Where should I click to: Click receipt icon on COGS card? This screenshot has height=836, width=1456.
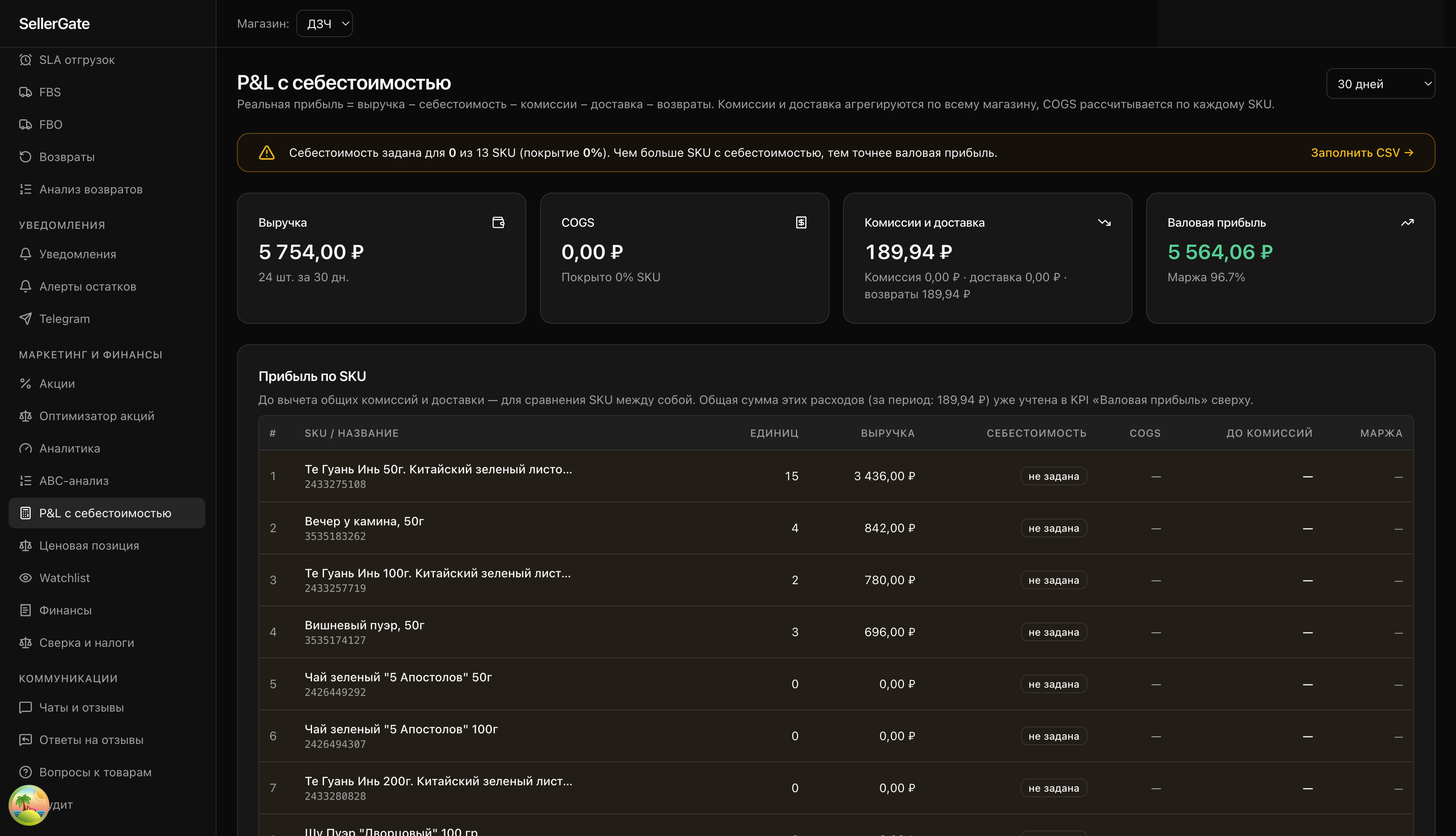(x=800, y=222)
